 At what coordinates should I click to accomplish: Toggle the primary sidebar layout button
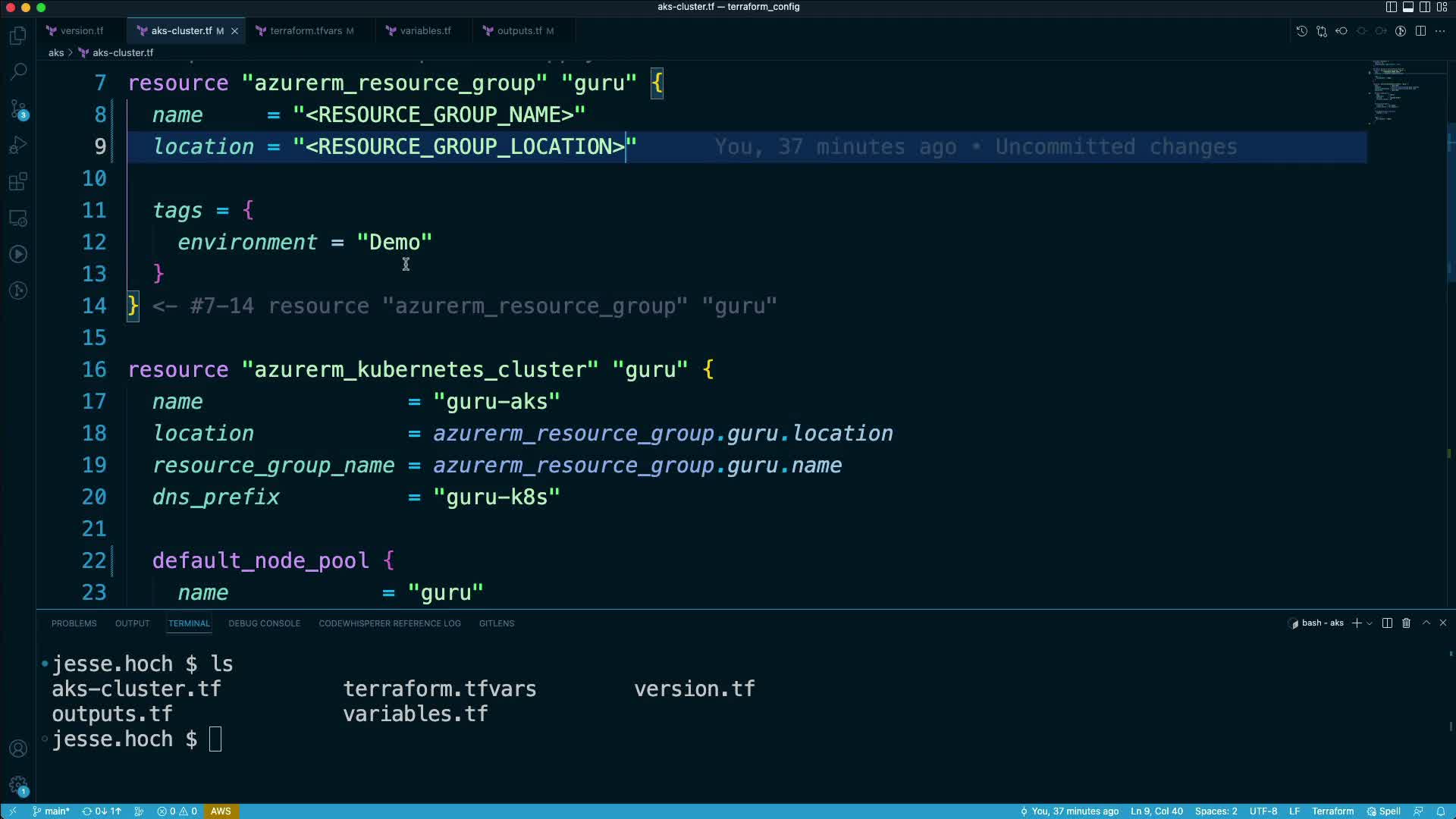point(1391,7)
